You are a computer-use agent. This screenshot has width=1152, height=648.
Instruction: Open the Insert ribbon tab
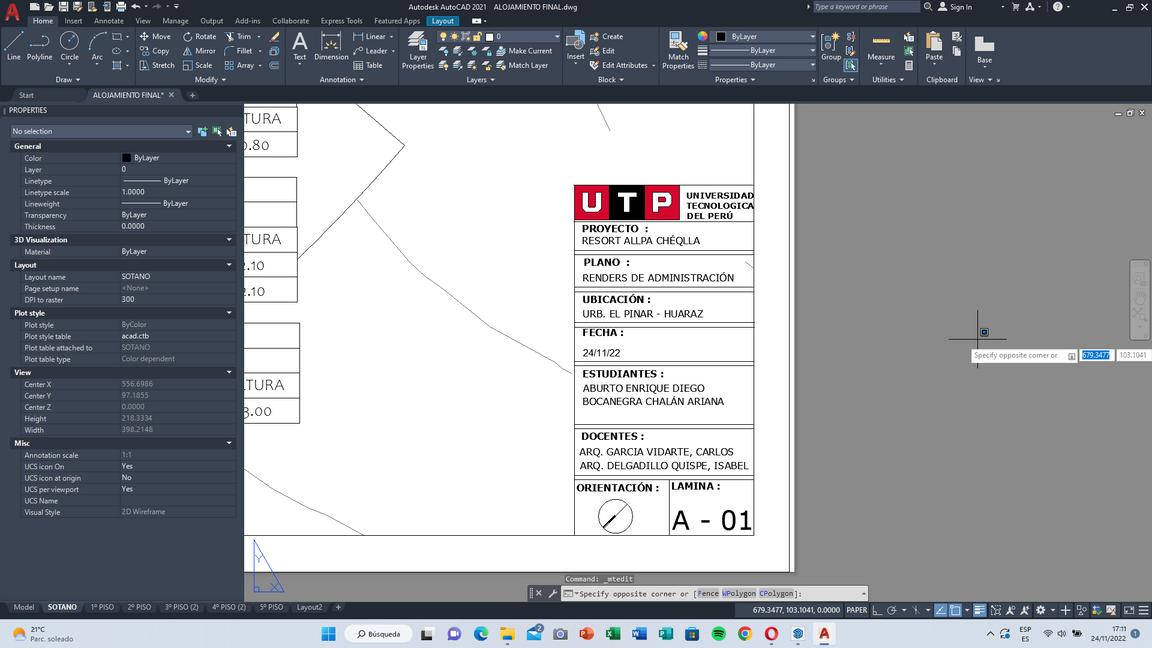(73, 21)
